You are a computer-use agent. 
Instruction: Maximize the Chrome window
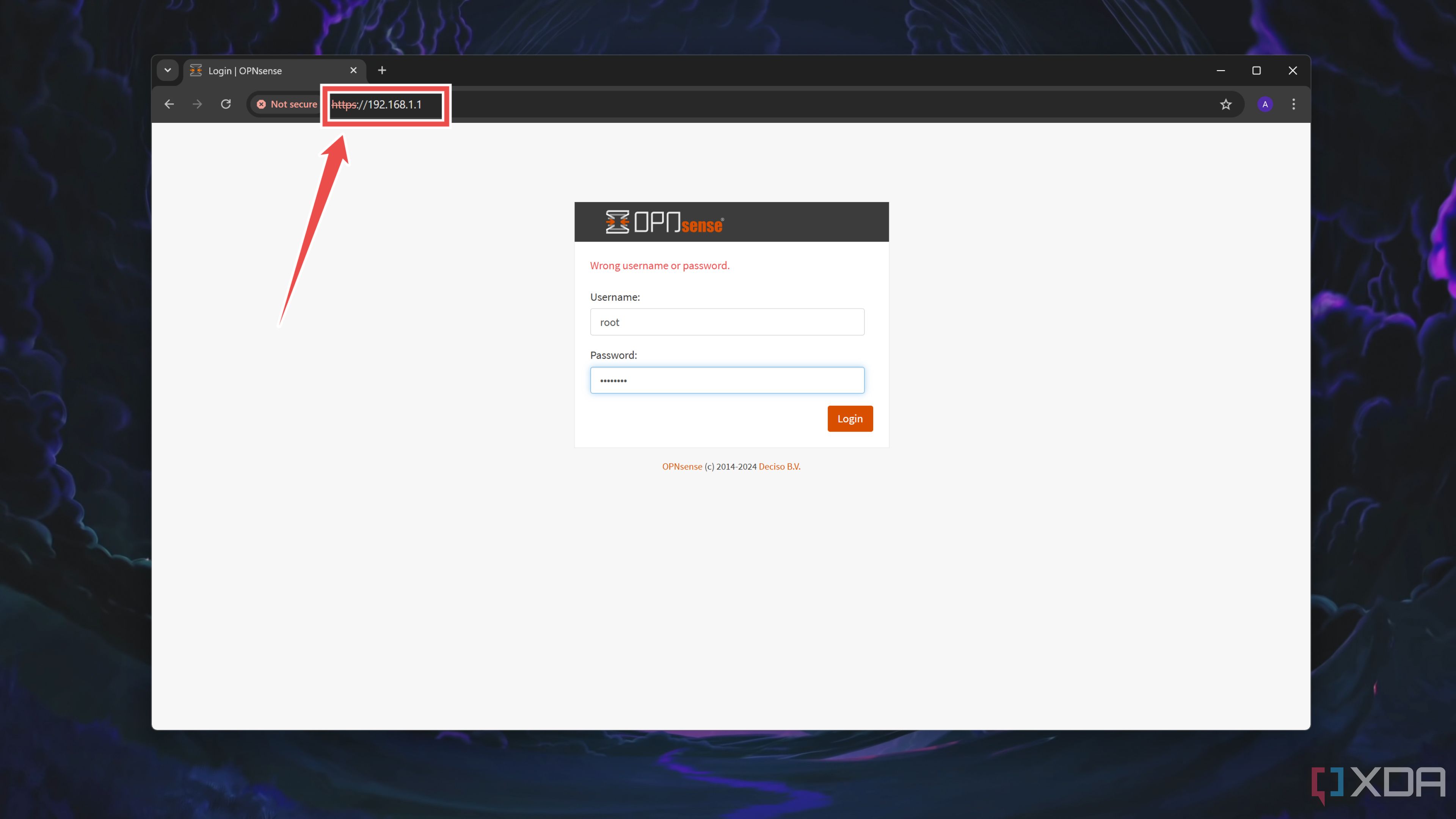click(x=1256, y=71)
